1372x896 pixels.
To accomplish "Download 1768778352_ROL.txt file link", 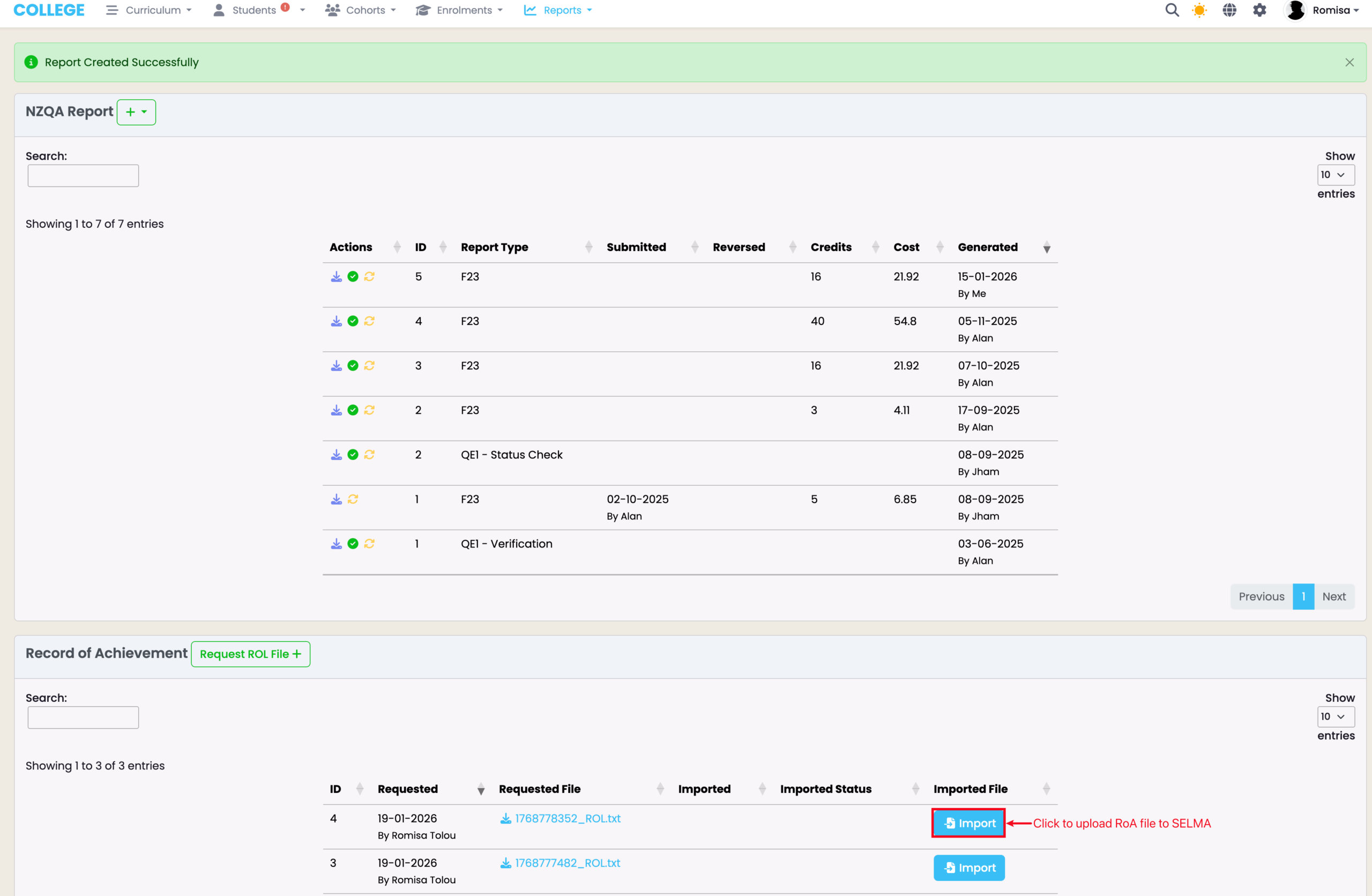I will coord(566,818).
